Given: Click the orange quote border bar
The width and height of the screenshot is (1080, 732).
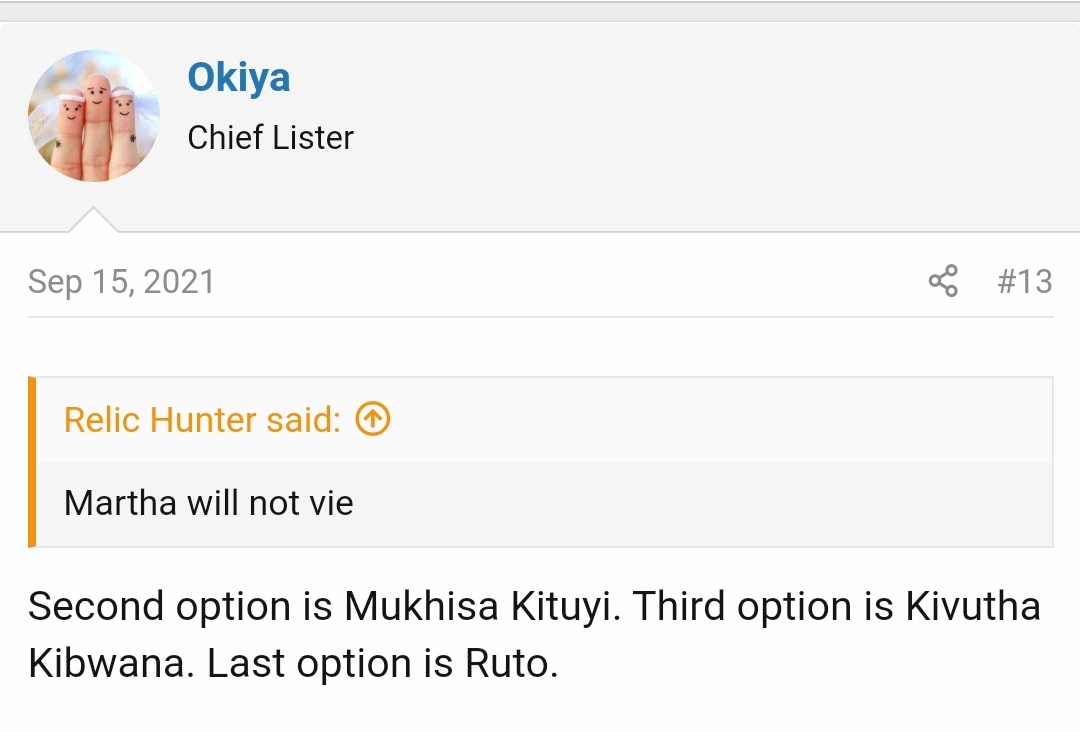Looking at the screenshot, I should click(32, 462).
